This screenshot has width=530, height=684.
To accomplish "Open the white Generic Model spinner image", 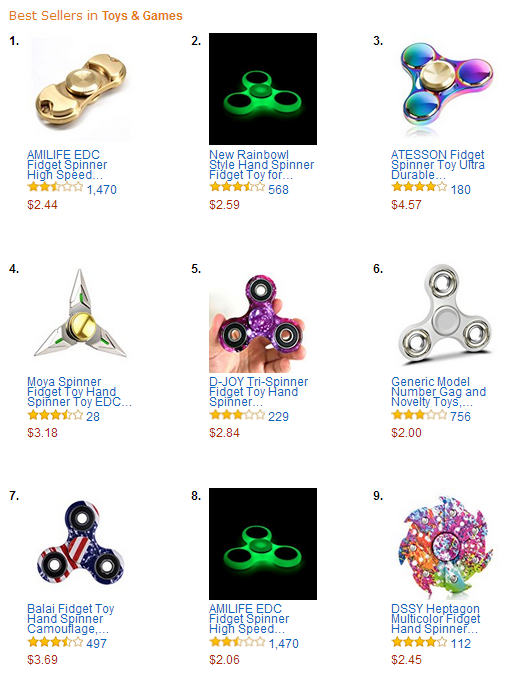I will click(x=445, y=317).
